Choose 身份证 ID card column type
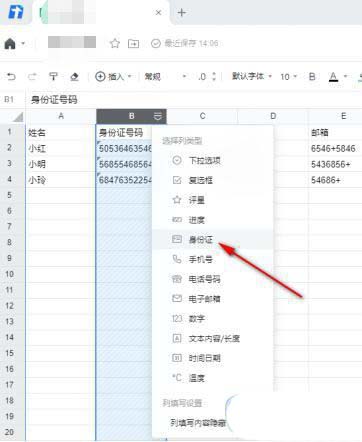Image resolution: width=362 pixels, height=442 pixels. click(212, 239)
